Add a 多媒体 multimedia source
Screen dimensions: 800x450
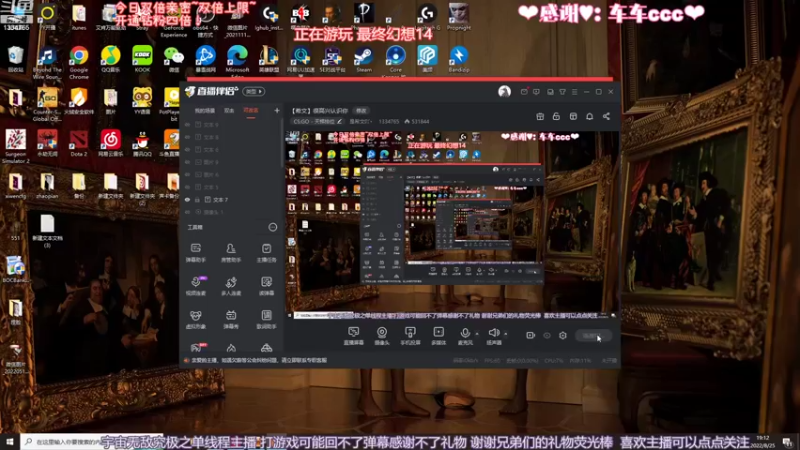[438, 336]
